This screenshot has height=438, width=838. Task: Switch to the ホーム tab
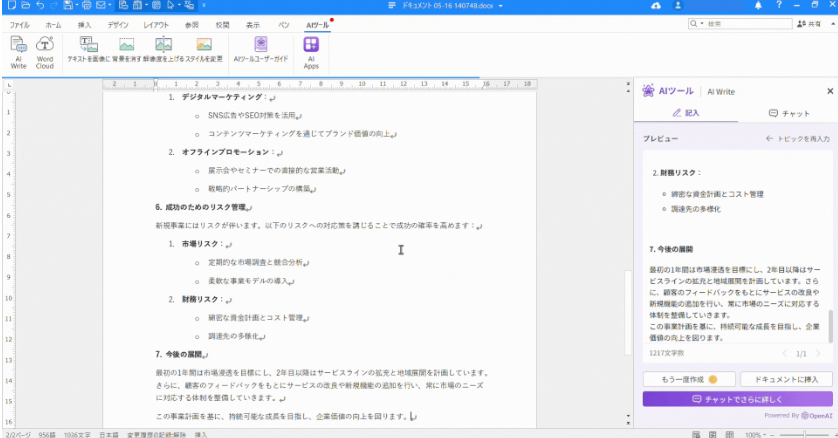(x=53, y=25)
